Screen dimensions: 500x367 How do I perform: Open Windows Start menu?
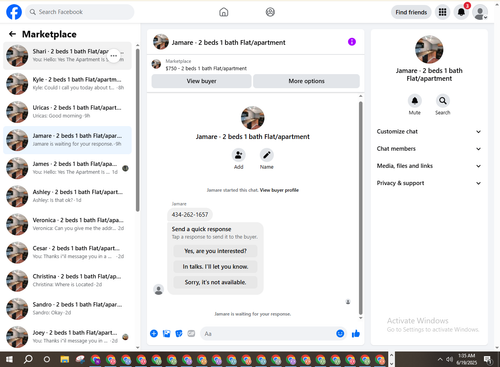tap(9, 359)
